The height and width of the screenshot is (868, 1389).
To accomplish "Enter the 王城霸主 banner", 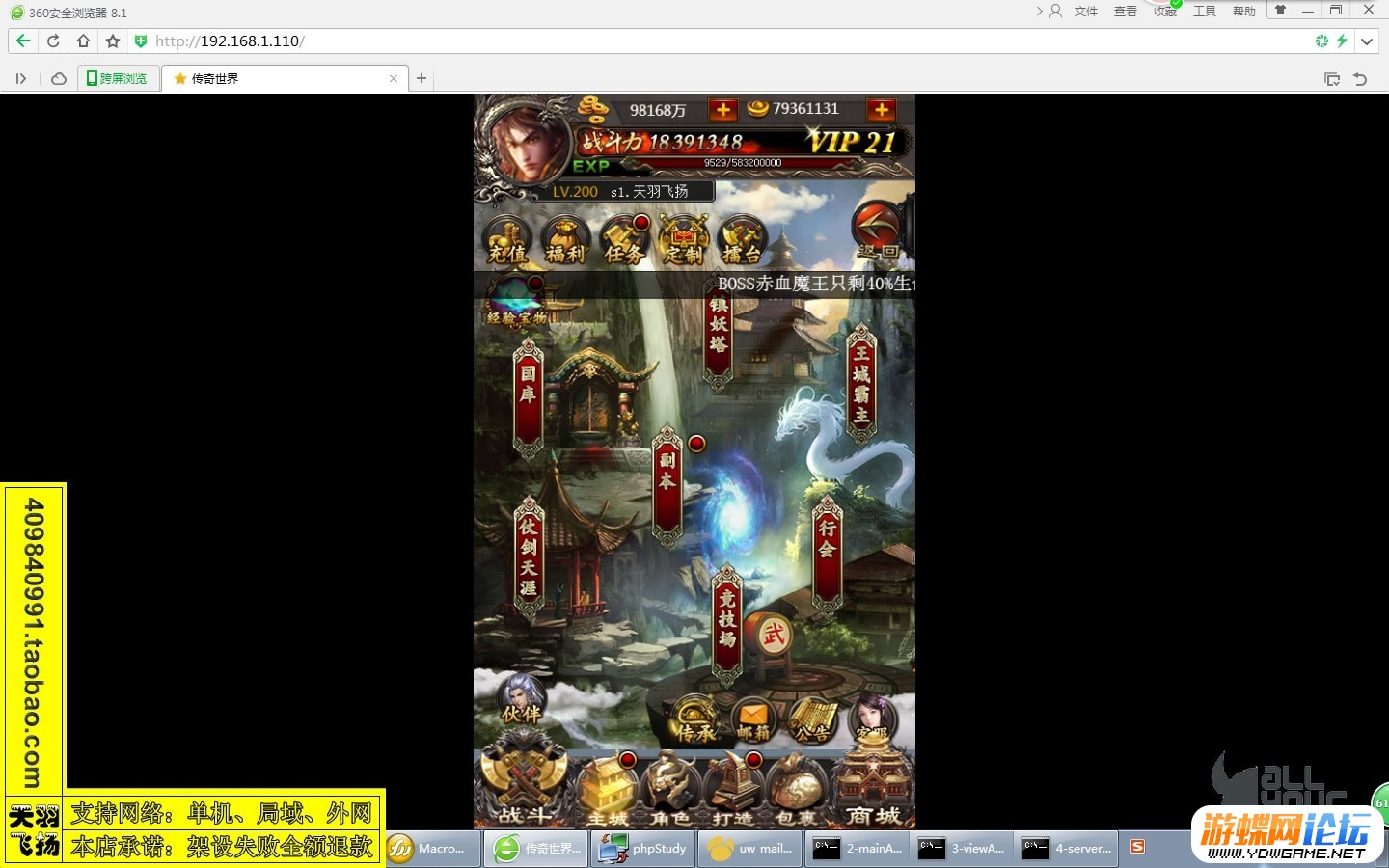I will (x=861, y=384).
